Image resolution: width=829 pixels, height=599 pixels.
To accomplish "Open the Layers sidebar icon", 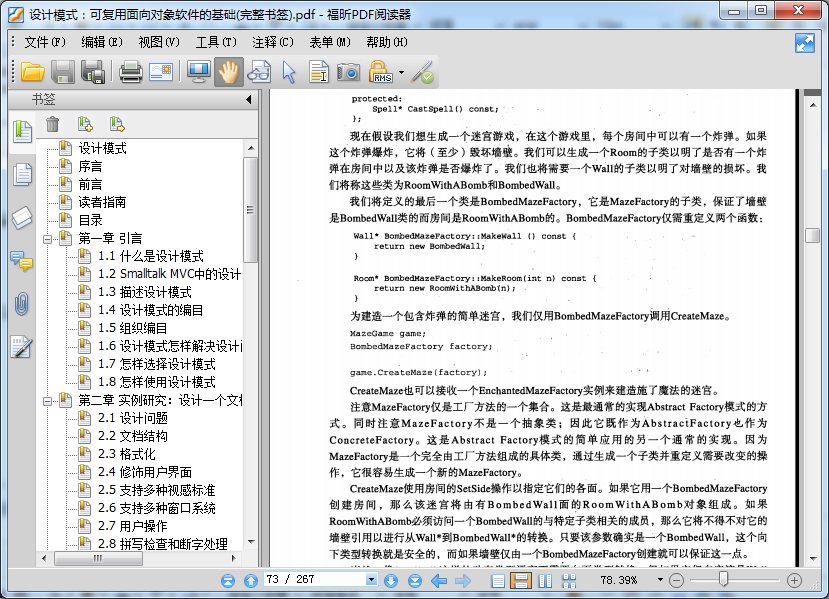I will pos(22,217).
